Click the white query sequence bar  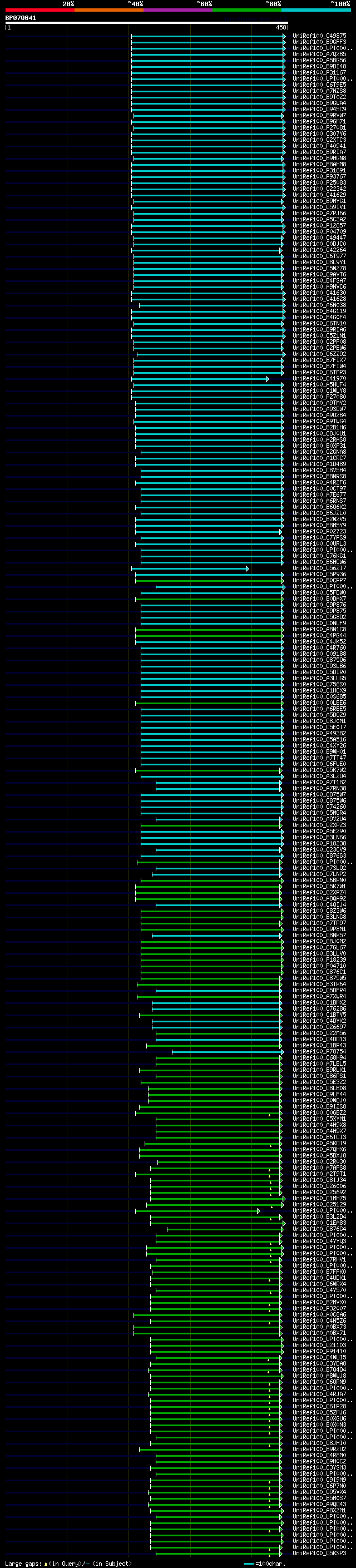tap(147, 23)
